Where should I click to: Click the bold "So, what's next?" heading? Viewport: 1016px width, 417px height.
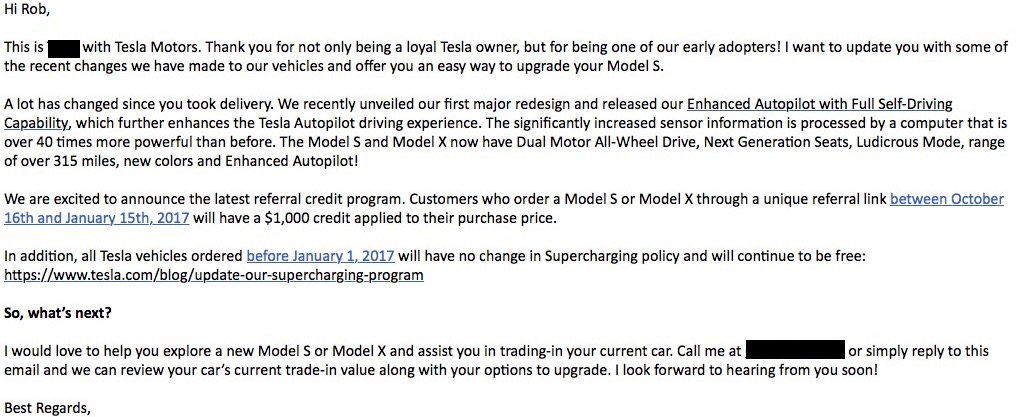click(58, 313)
